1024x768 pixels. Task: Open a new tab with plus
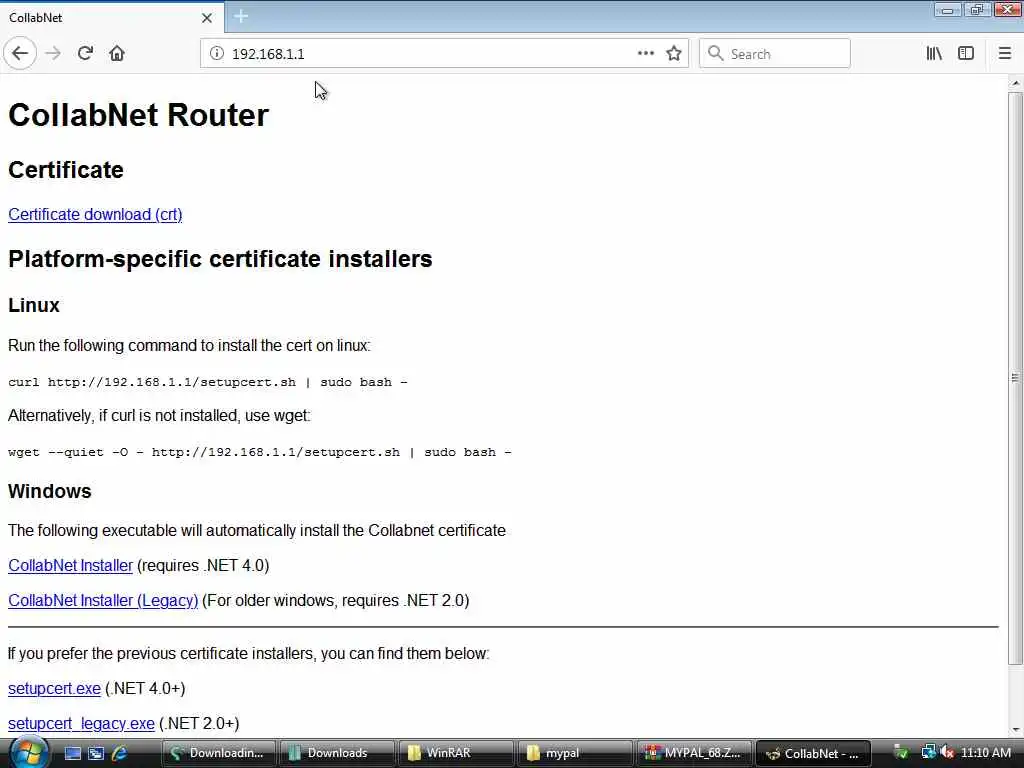[x=240, y=16]
